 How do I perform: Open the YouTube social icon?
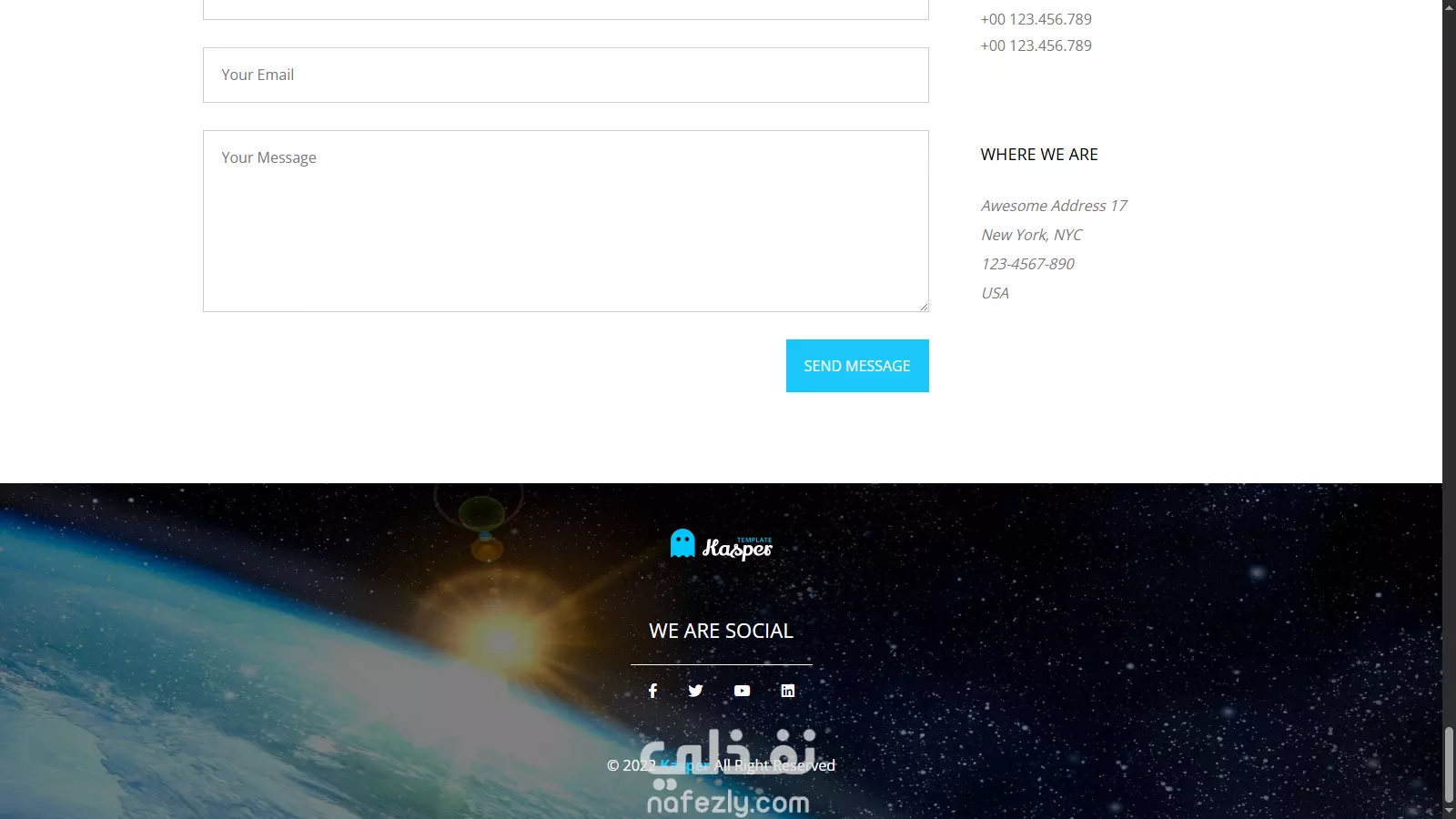743,691
